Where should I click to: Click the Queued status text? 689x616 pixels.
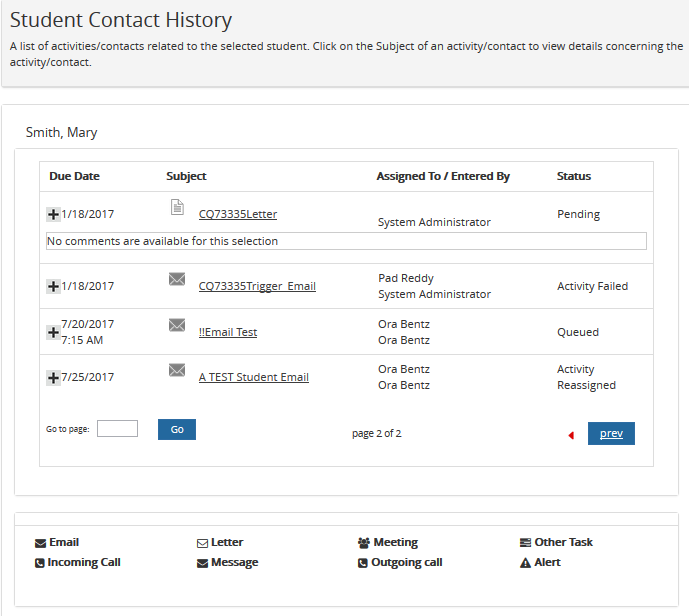coord(578,332)
